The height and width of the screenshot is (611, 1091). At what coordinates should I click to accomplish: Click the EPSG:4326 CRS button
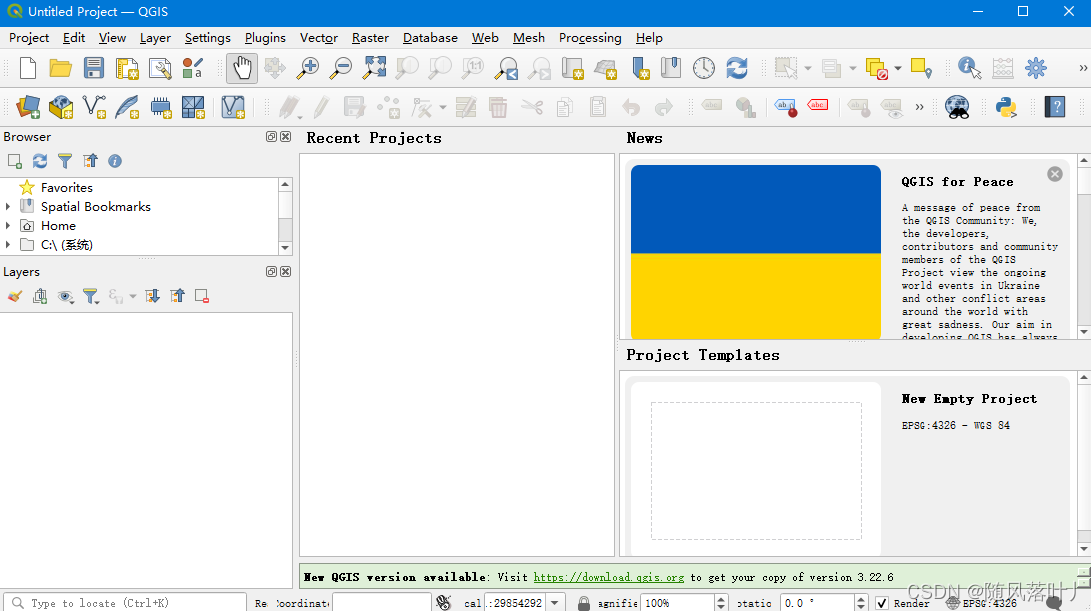(982, 603)
